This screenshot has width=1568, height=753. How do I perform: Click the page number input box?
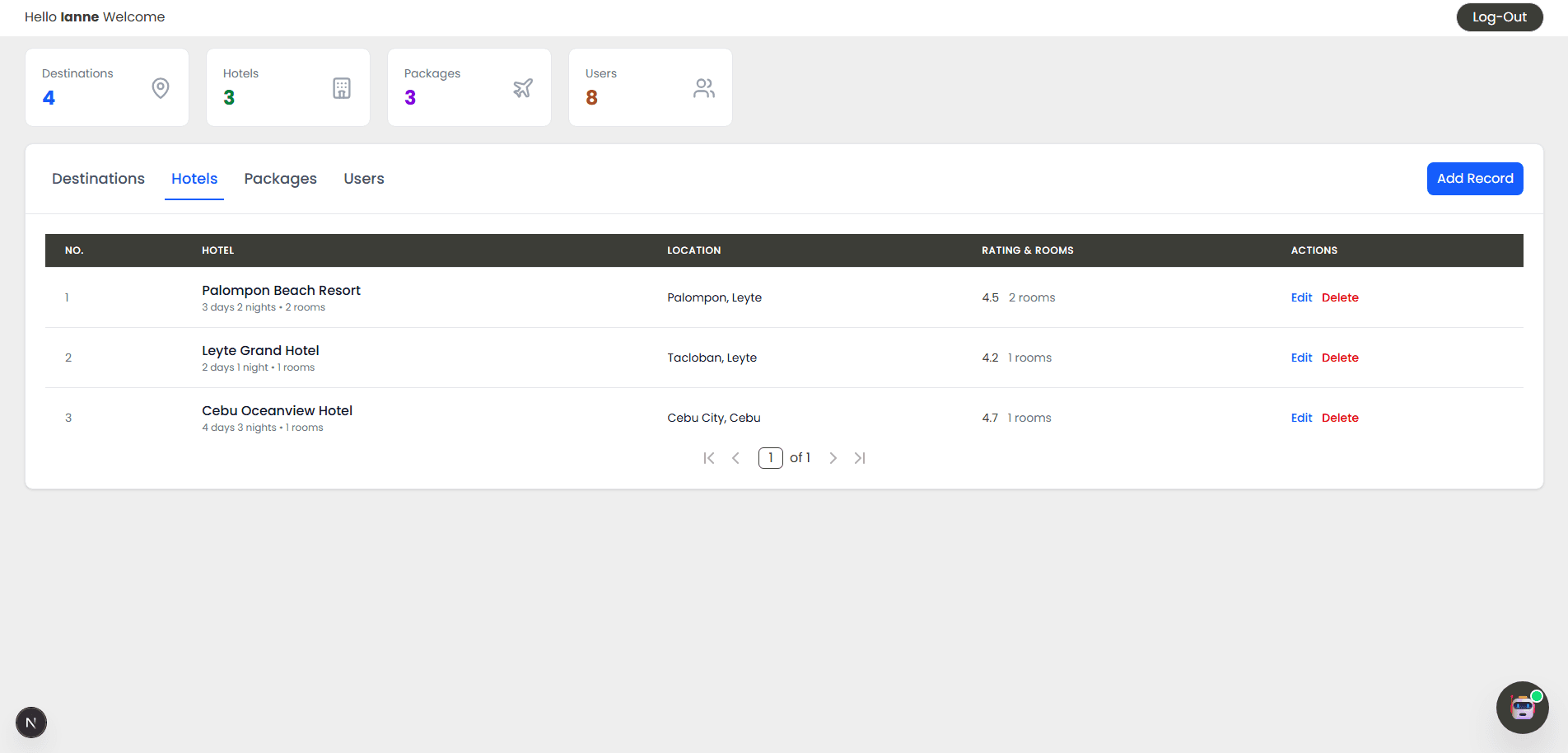click(x=770, y=458)
